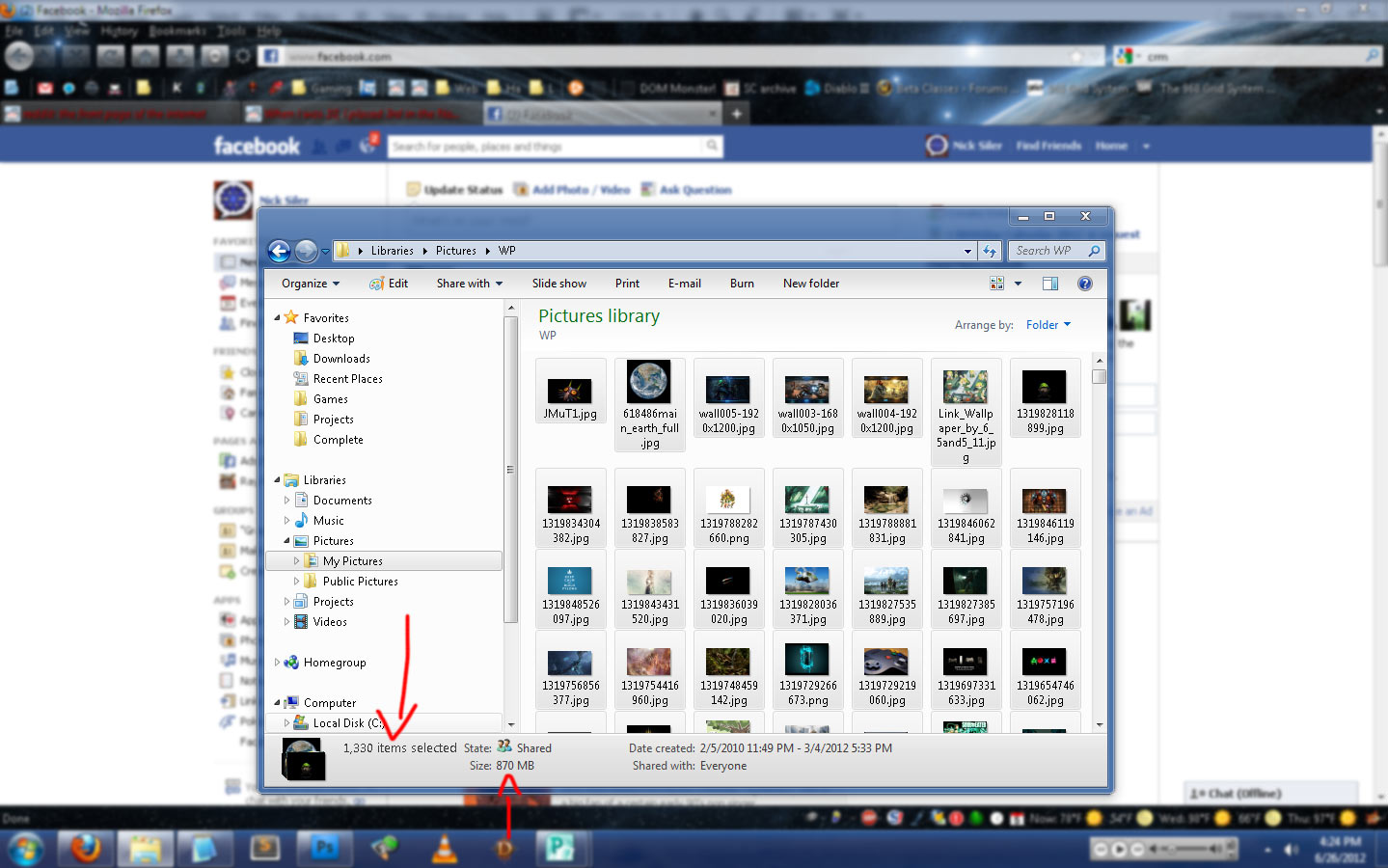The width and height of the screenshot is (1388, 868).
Task: Click the Search WP magnifier icon
Action: pos(1094,251)
